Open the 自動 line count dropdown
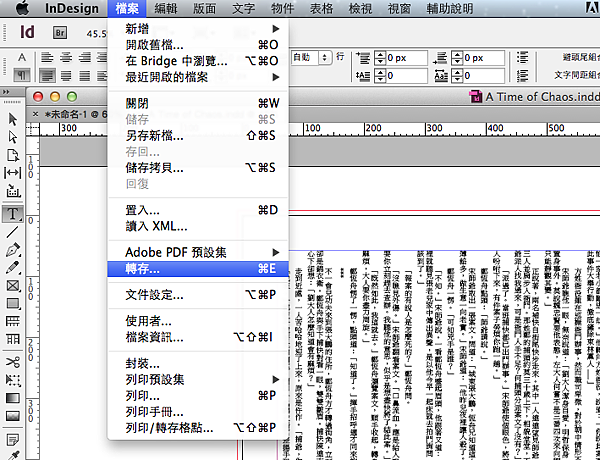Screen dimensions: 600x460 pos(324,57)
